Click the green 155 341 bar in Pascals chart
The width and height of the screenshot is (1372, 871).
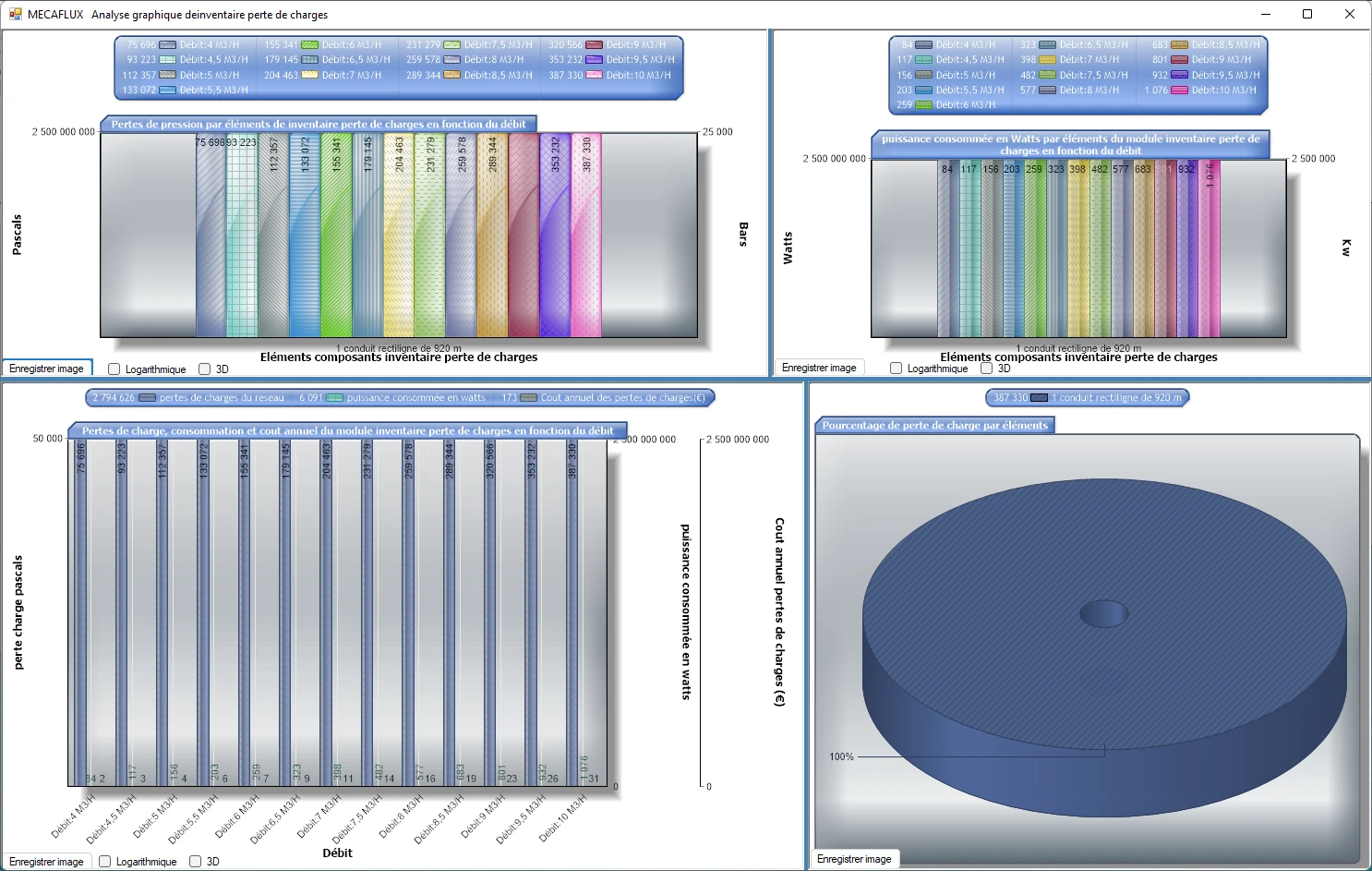pos(336,236)
